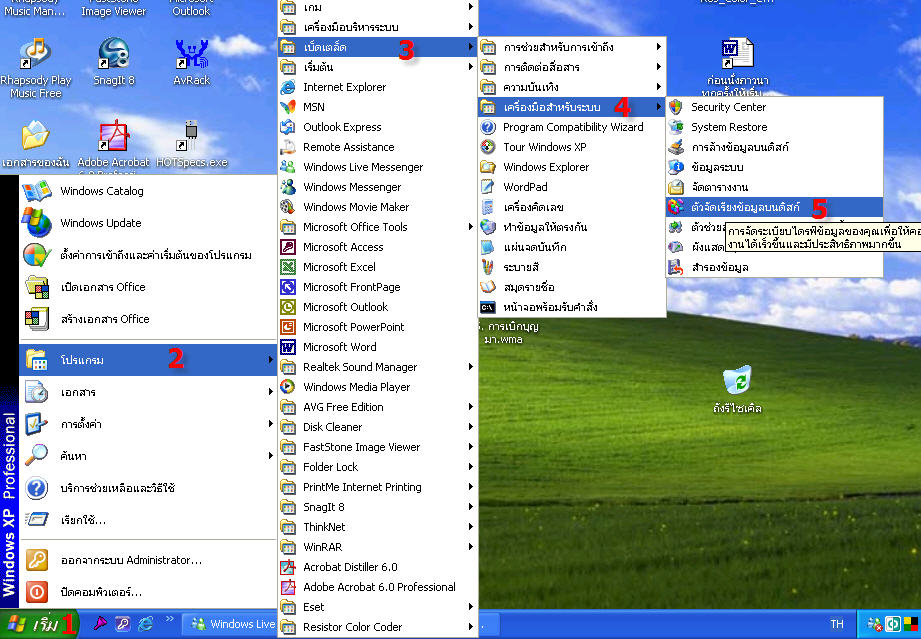
Task: Expand the Disk Cleaner folder
Action: click(x=378, y=426)
